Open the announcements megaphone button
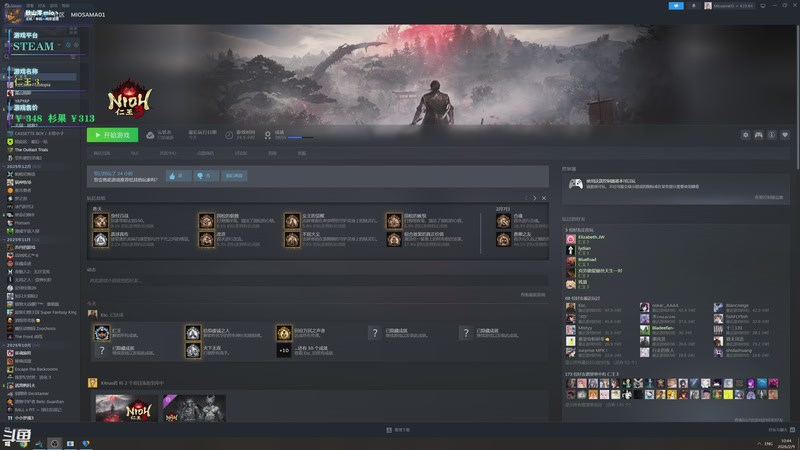 tap(676, 6)
